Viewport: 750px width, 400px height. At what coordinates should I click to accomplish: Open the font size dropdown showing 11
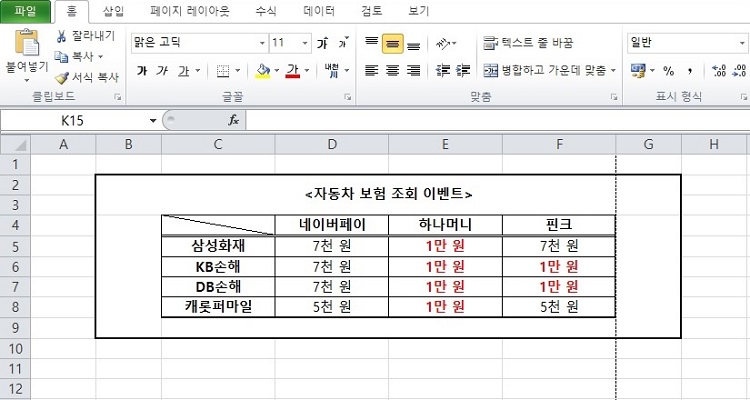click(305, 44)
